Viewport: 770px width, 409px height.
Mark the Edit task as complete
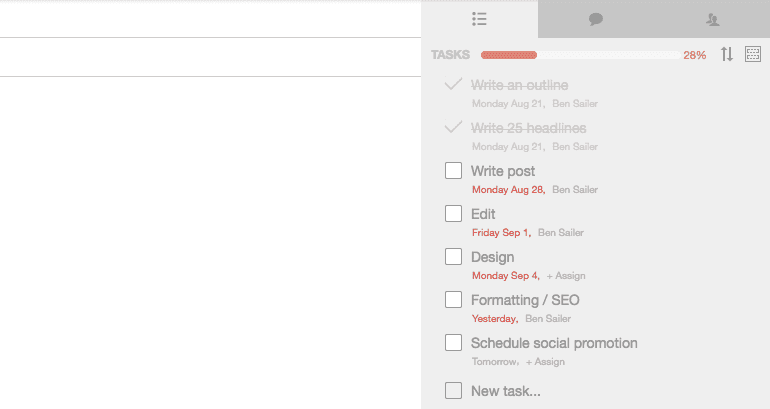pos(453,214)
